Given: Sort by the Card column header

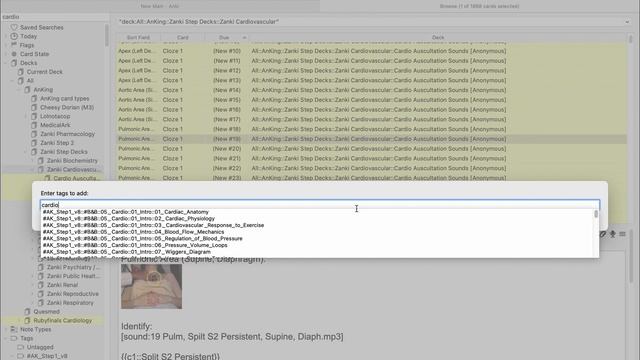Looking at the screenshot, I should 182,38.
